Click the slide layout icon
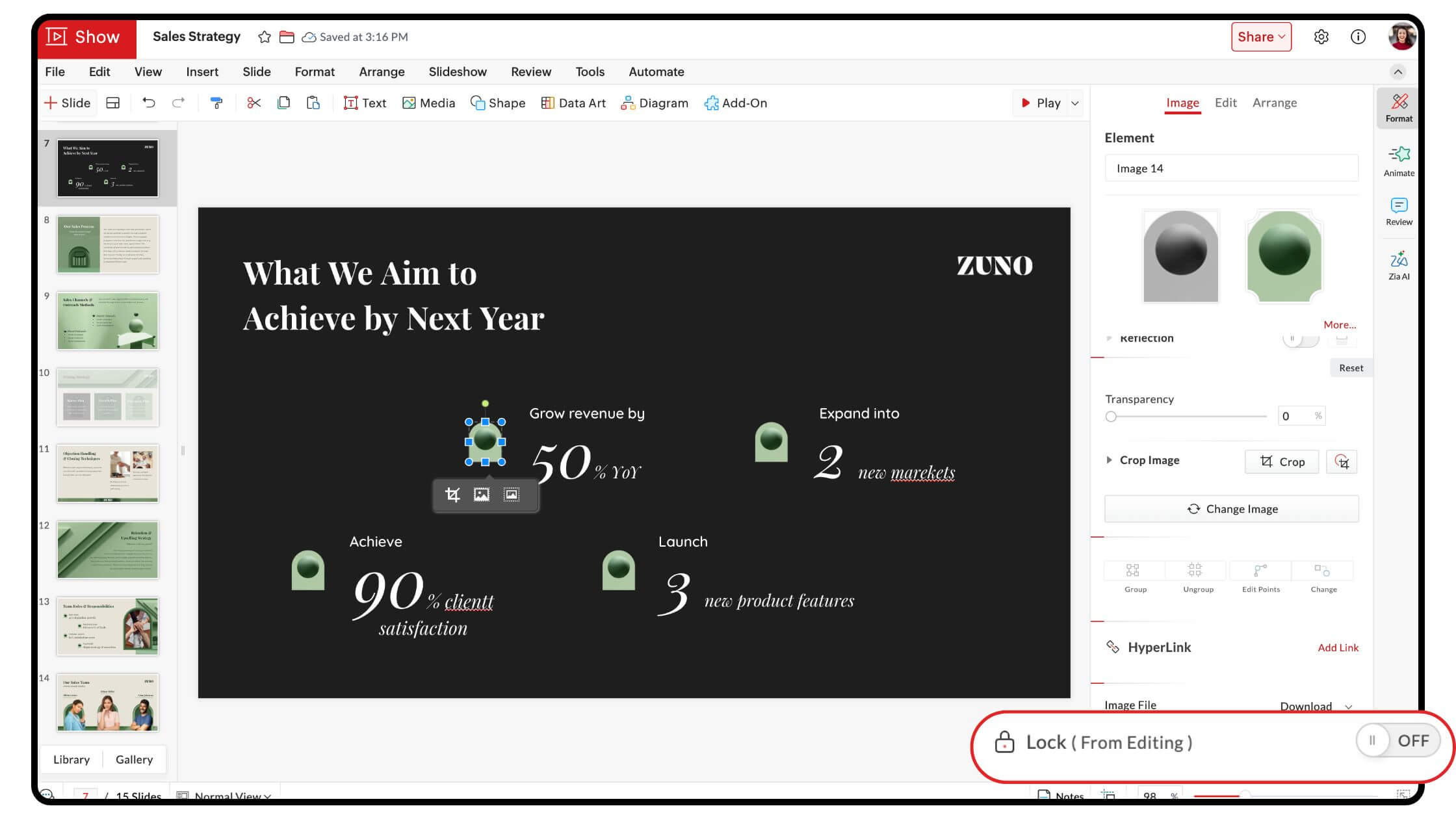The height and width of the screenshot is (819, 1456). pos(112,103)
